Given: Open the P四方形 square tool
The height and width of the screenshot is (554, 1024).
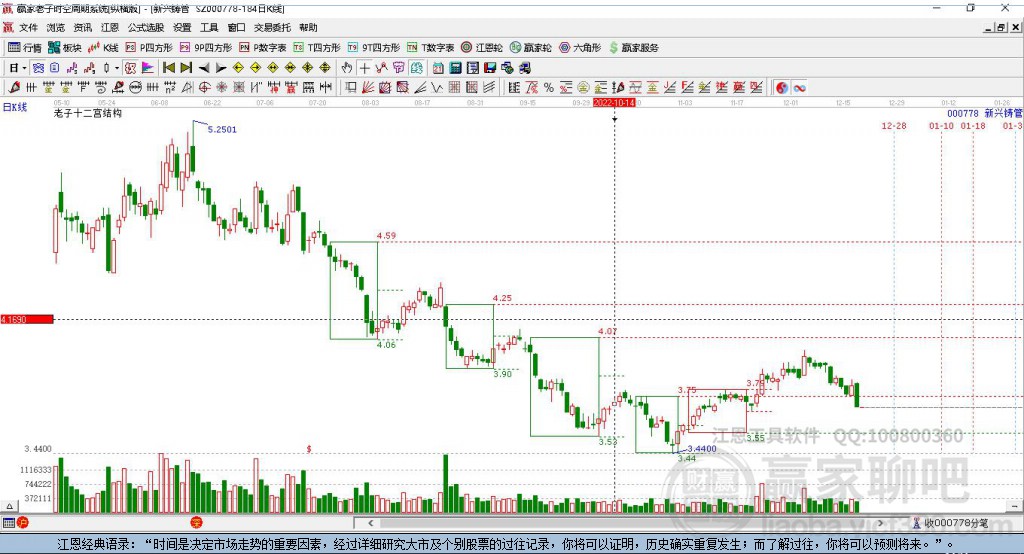Looking at the screenshot, I should point(149,48).
